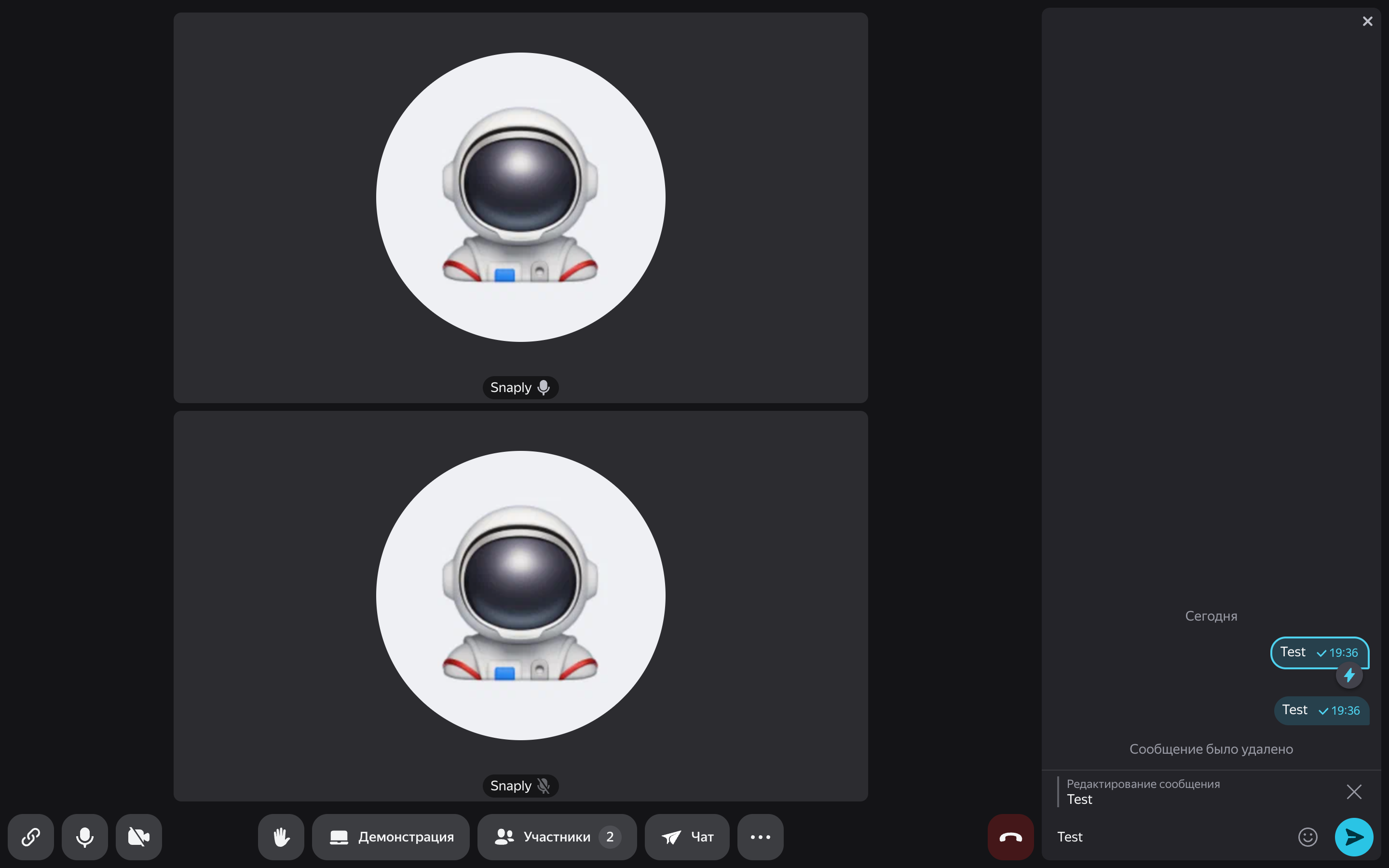Close the chat panel with the X
The height and width of the screenshot is (868, 1389).
(1368, 21)
